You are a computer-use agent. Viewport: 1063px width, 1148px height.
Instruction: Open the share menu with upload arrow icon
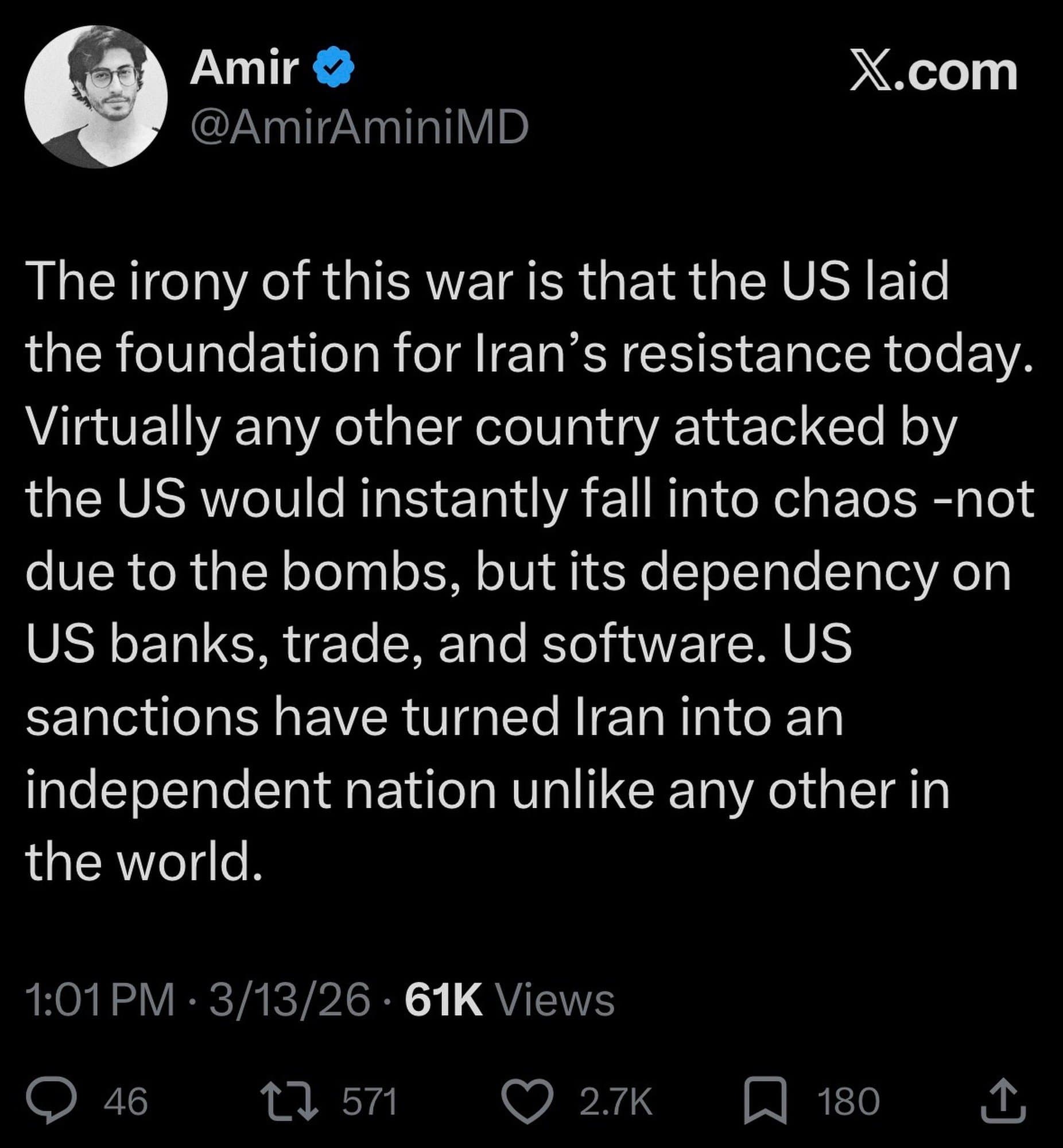pos(1003,1102)
